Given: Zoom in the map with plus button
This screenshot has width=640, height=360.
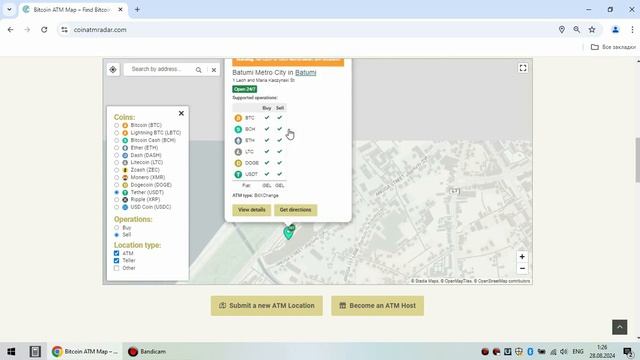Looking at the screenshot, I should tap(522, 257).
